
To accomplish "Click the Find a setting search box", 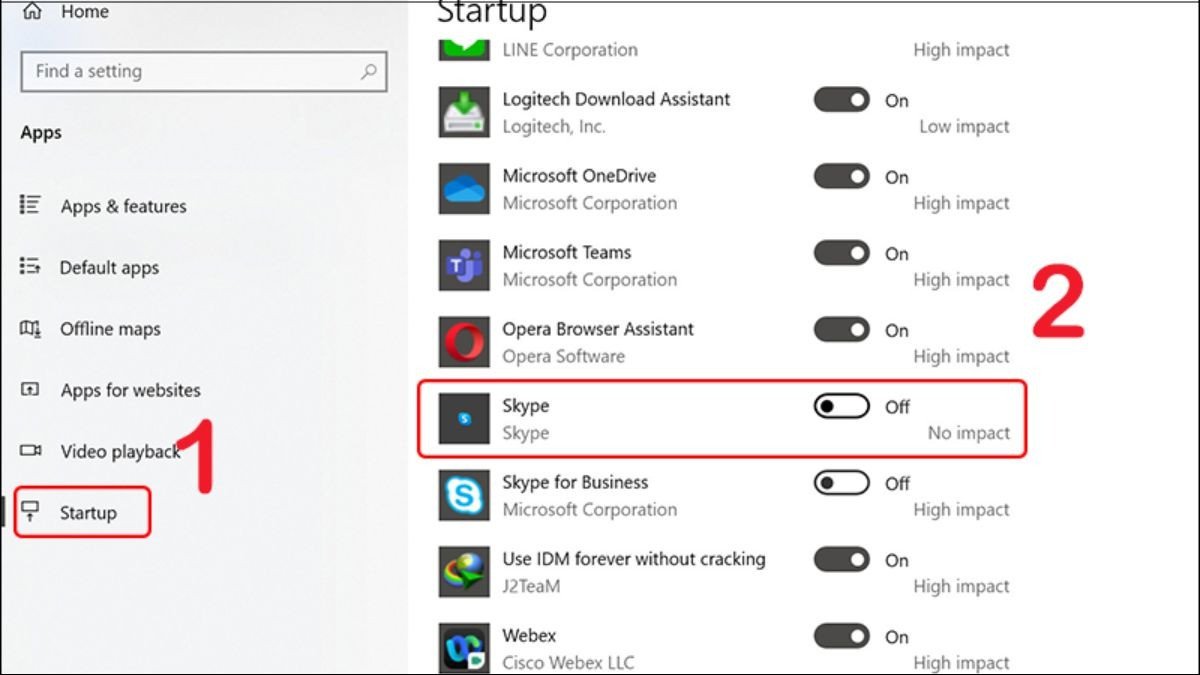I will click(200, 71).
